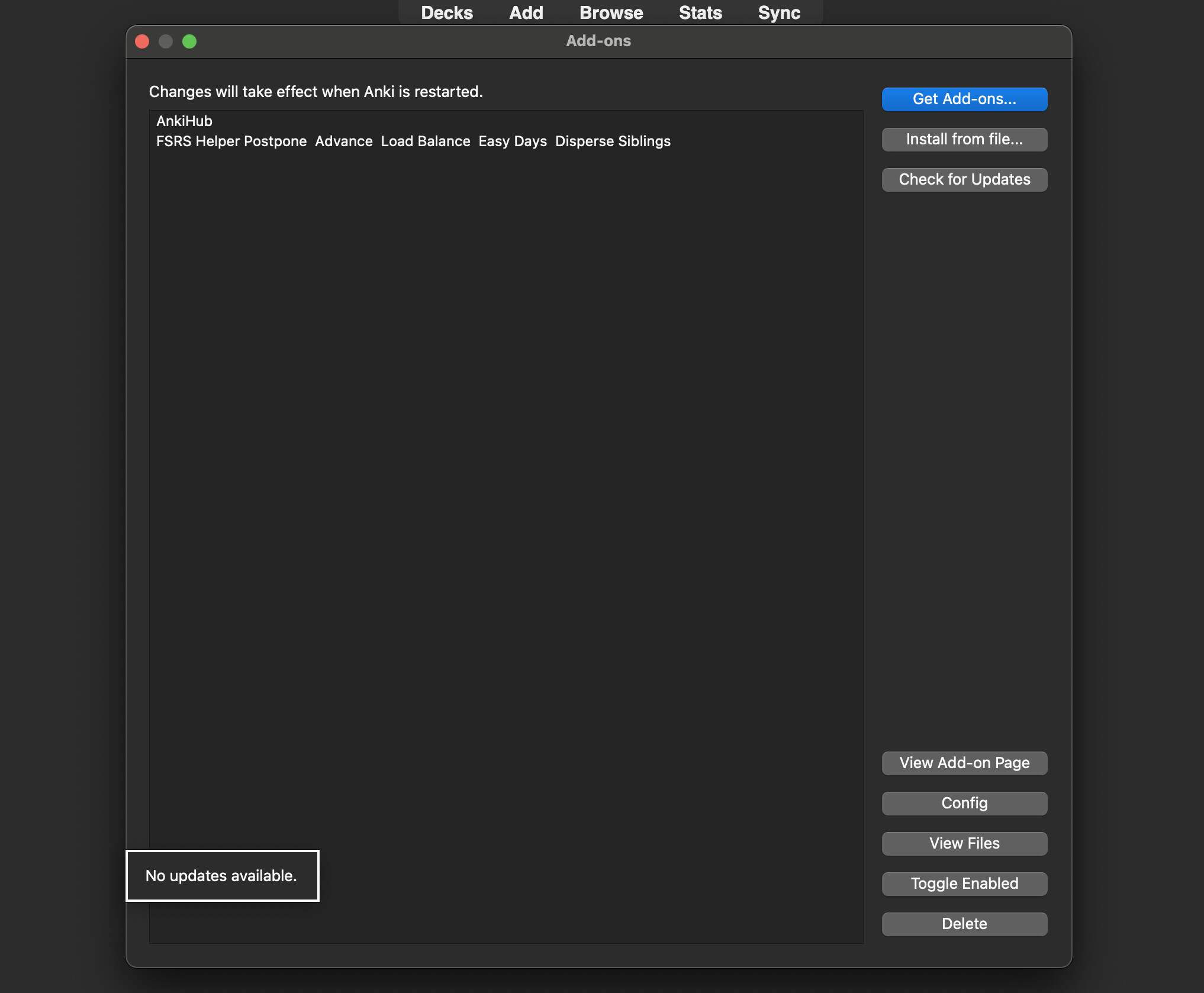1204x993 pixels.
Task: Open Browse in Anki main toolbar
Action: tap(611, 12)
